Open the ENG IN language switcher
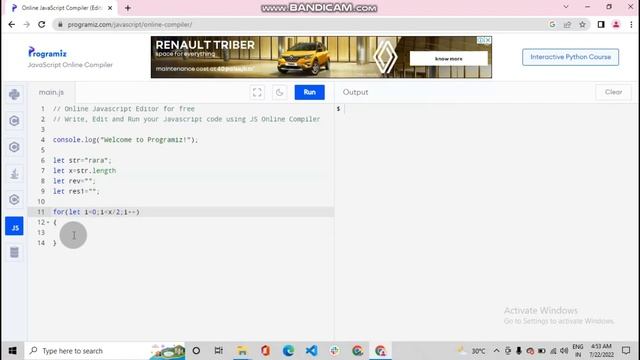 click(x=578, y=351)
